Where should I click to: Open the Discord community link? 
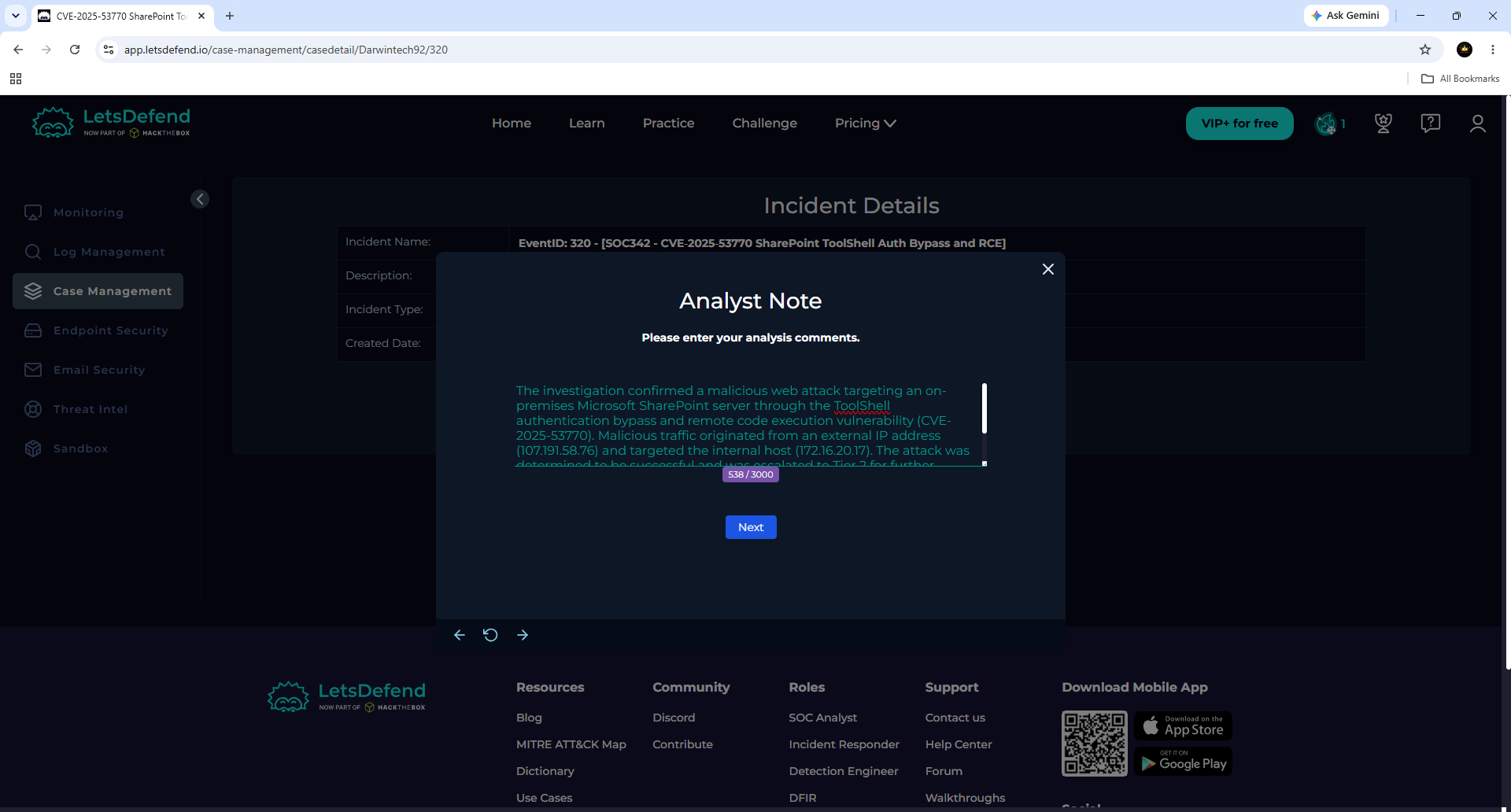point(674,718)
